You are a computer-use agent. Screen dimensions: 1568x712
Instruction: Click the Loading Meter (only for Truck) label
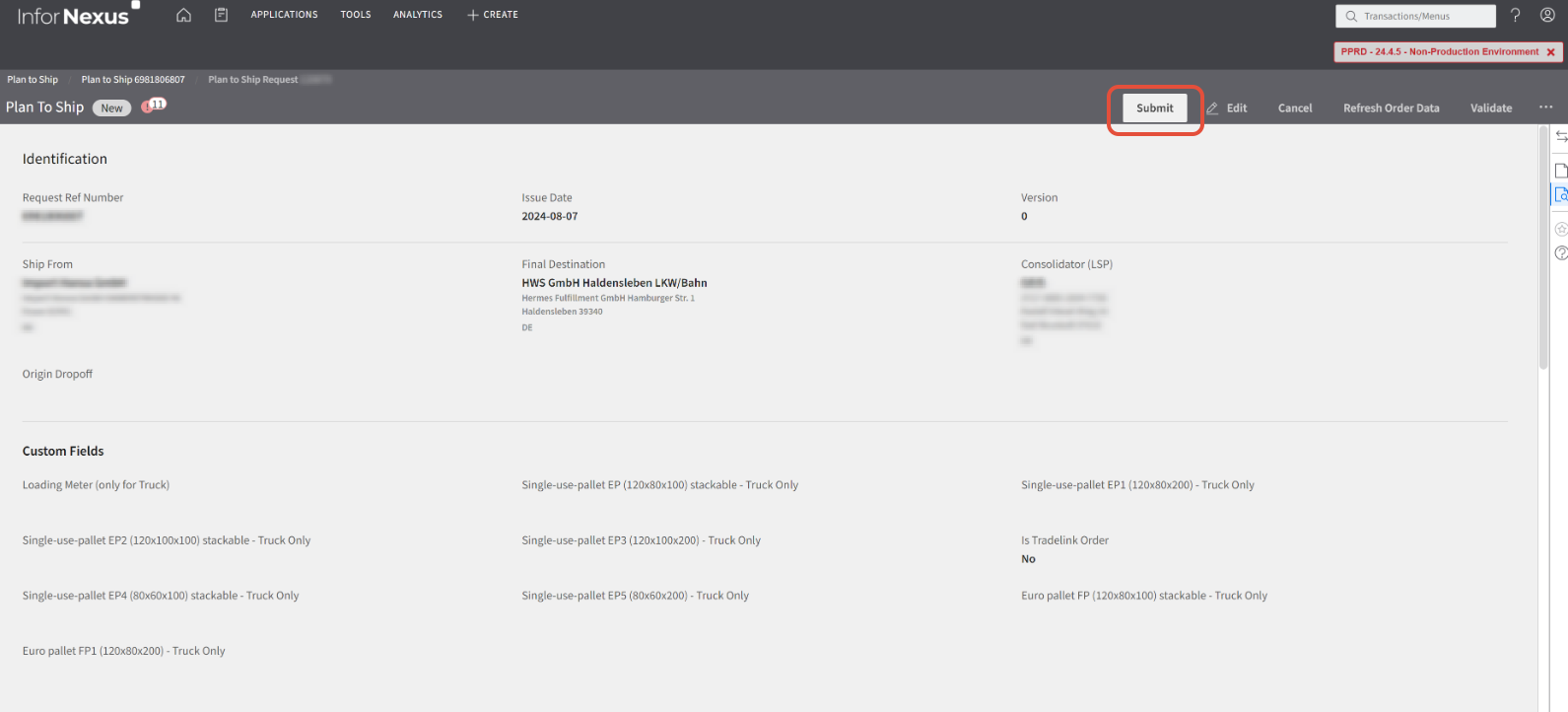pyautogui.click(x=96, y=485)
